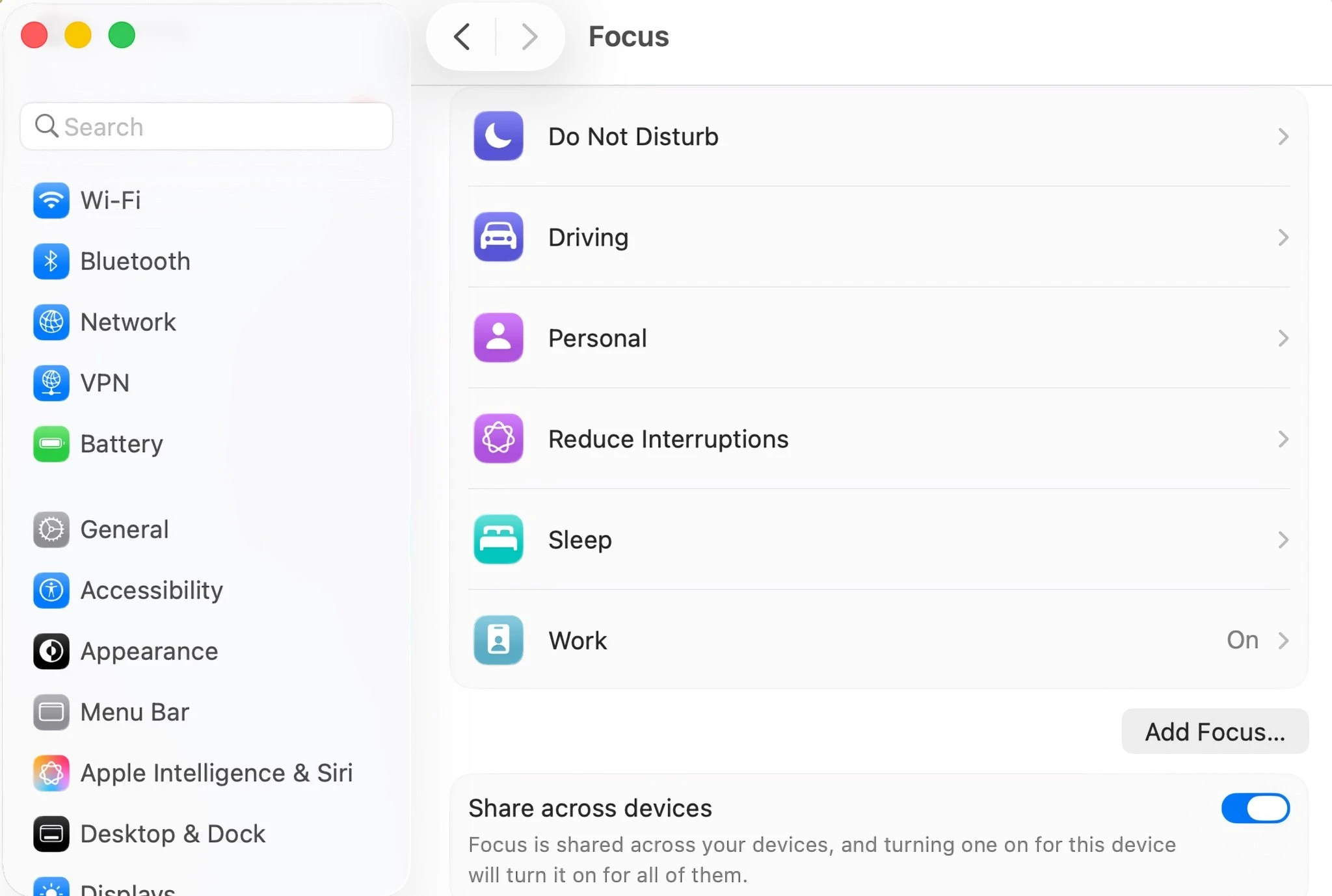Expand Do Not Disturb chevron
Screen dimensions: 1332x896
[x=1283, y=137]
